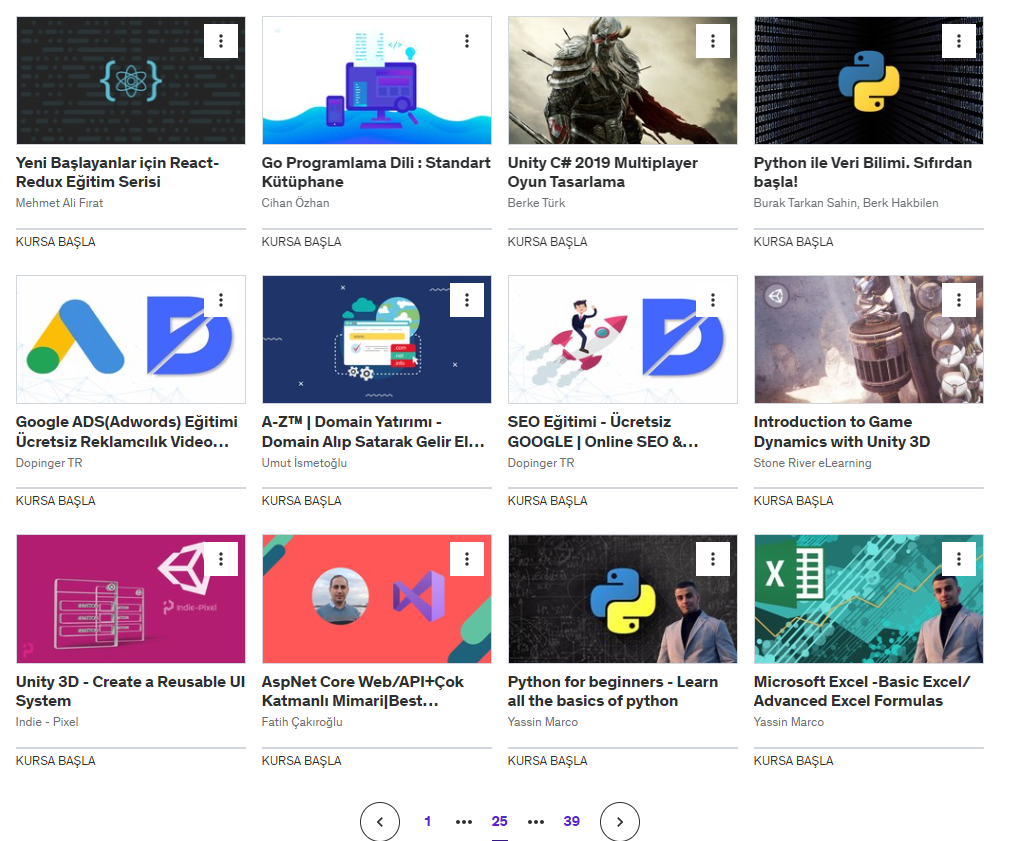Viewport: 1015px width, 841px height.
Task: Go to previous page with left arrow
Action: tap(380, 822)
